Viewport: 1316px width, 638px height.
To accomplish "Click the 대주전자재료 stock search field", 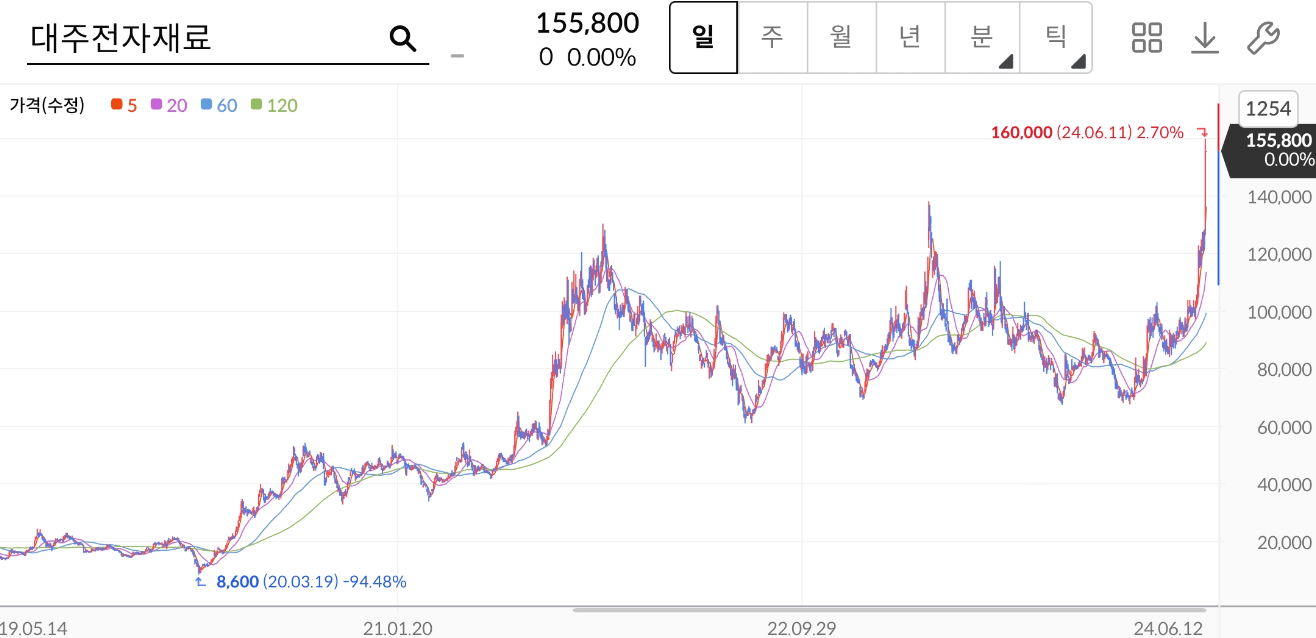I will 228,38.
